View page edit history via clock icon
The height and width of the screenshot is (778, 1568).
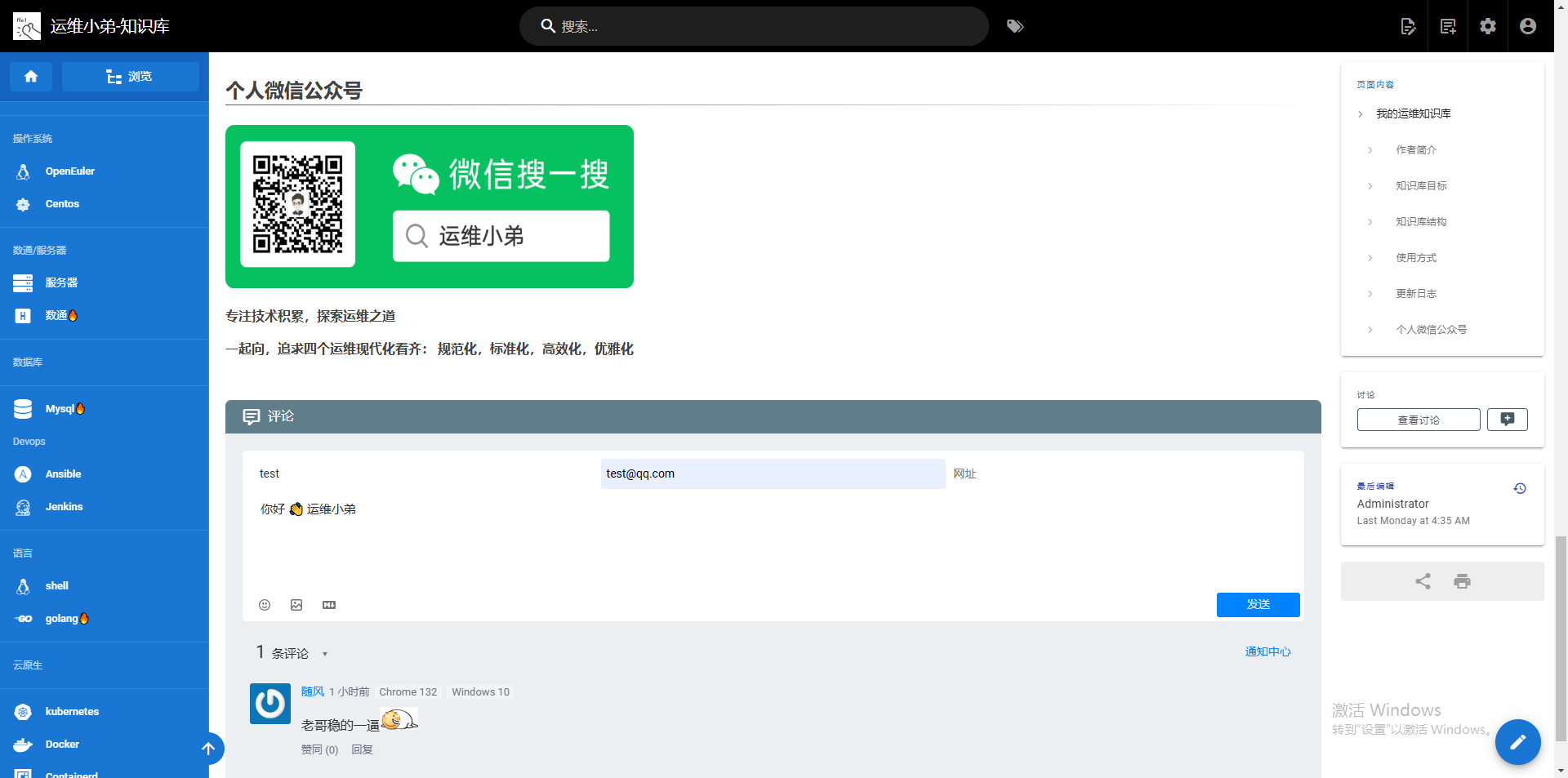[1520, 487]
